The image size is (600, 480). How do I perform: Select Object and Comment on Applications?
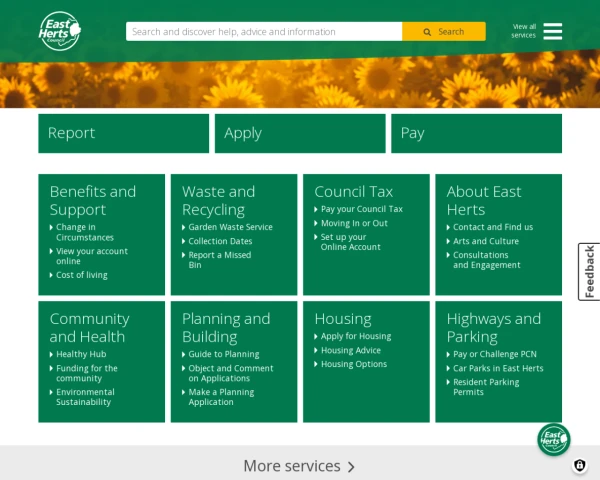(x=231, y=373)
